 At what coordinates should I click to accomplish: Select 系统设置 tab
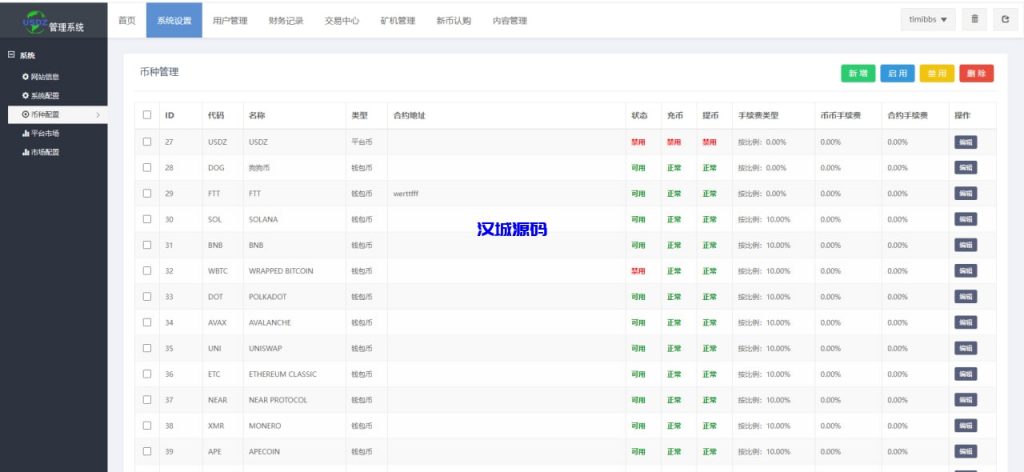click(x=174, y=20)
